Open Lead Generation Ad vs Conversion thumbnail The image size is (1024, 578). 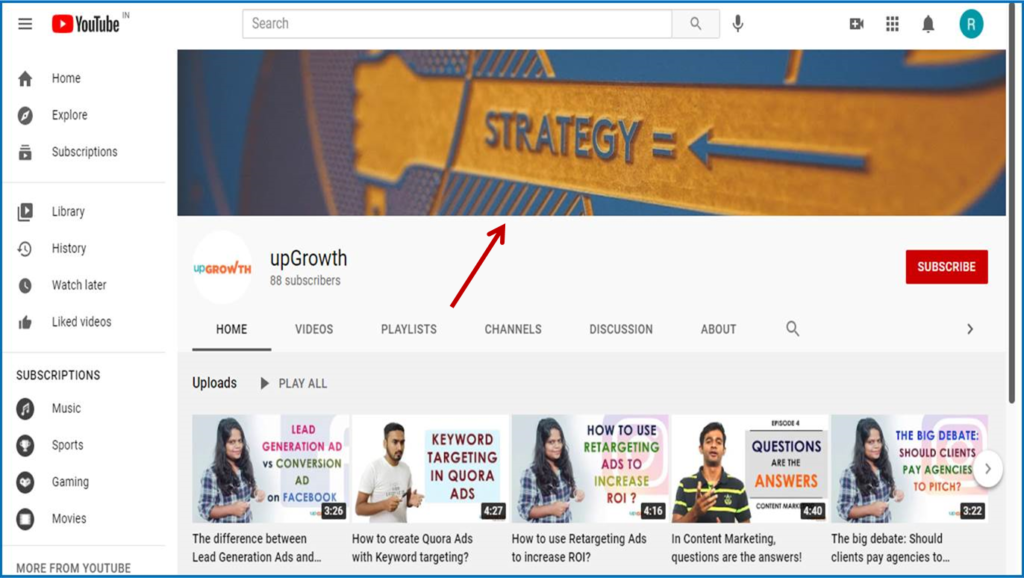(x=270, y=468)
